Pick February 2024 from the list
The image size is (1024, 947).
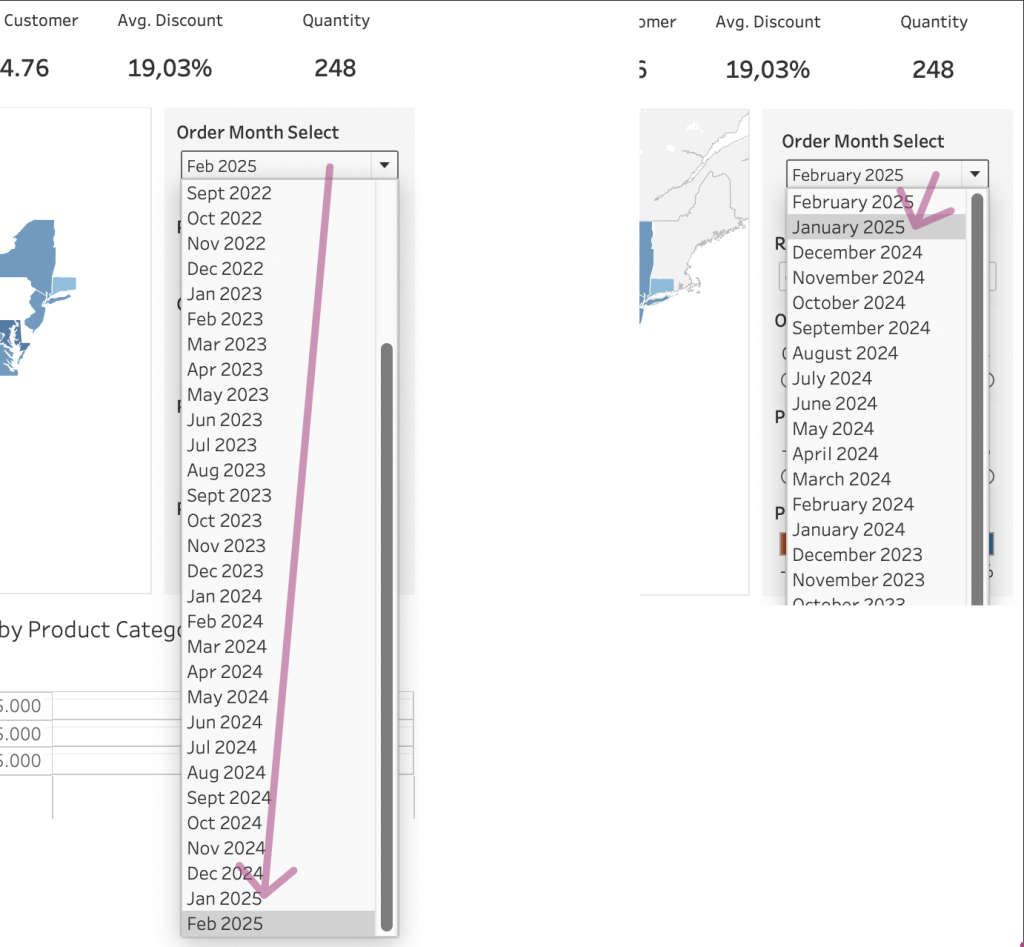853,504
